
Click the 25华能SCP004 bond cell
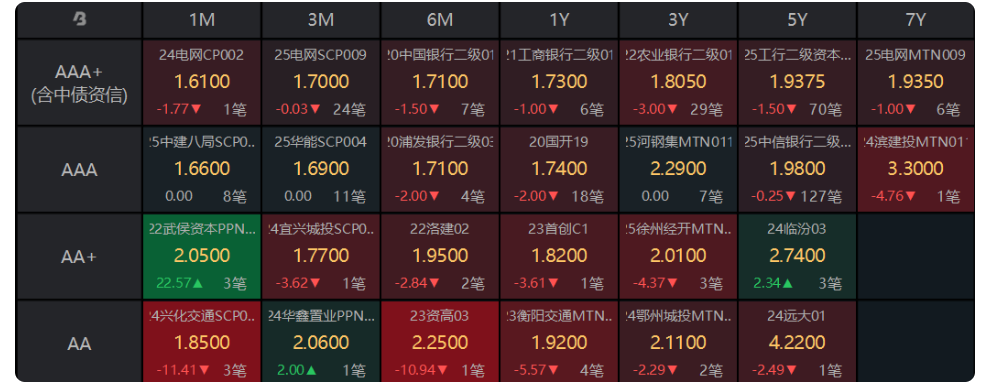(x=321, y=170)
